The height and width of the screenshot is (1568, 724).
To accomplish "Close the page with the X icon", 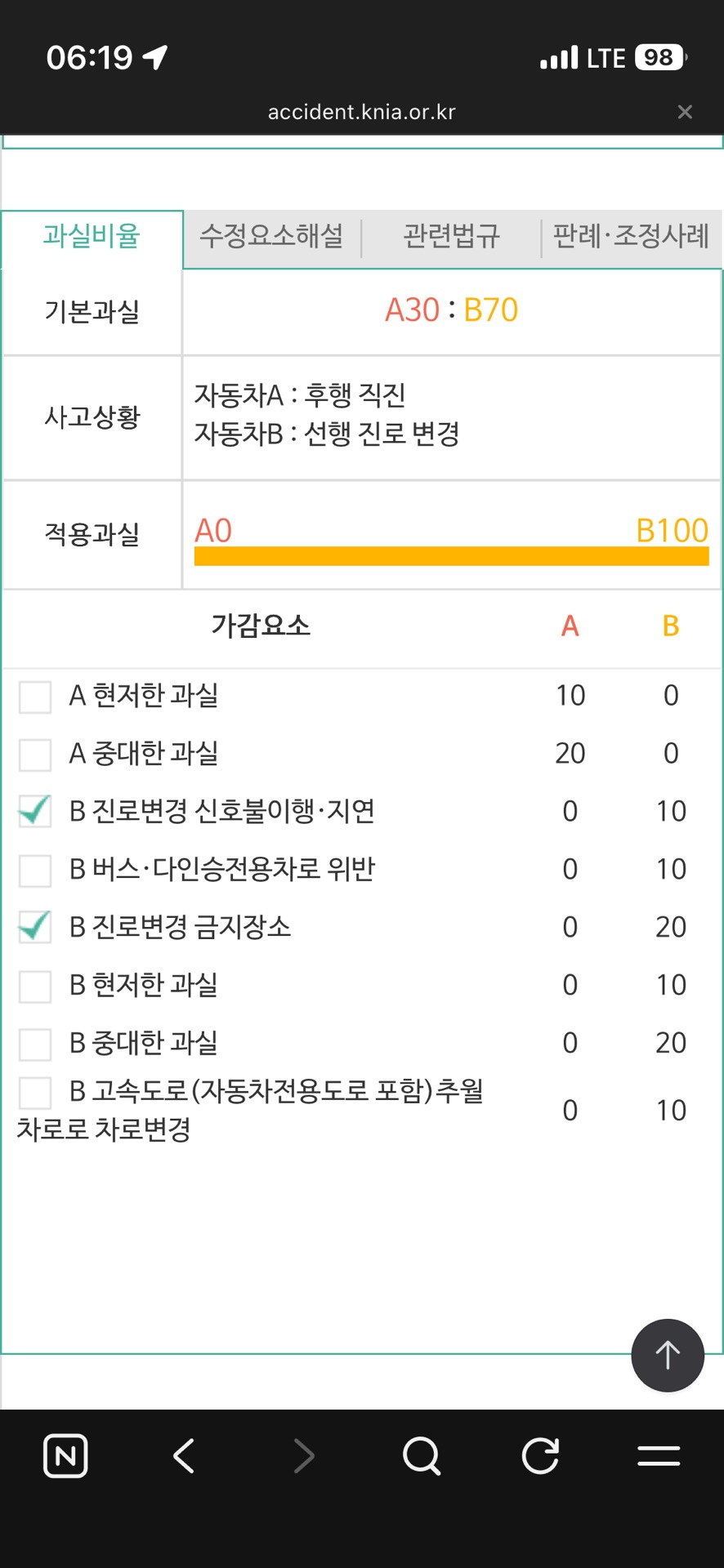I will (x=685, y=112).
